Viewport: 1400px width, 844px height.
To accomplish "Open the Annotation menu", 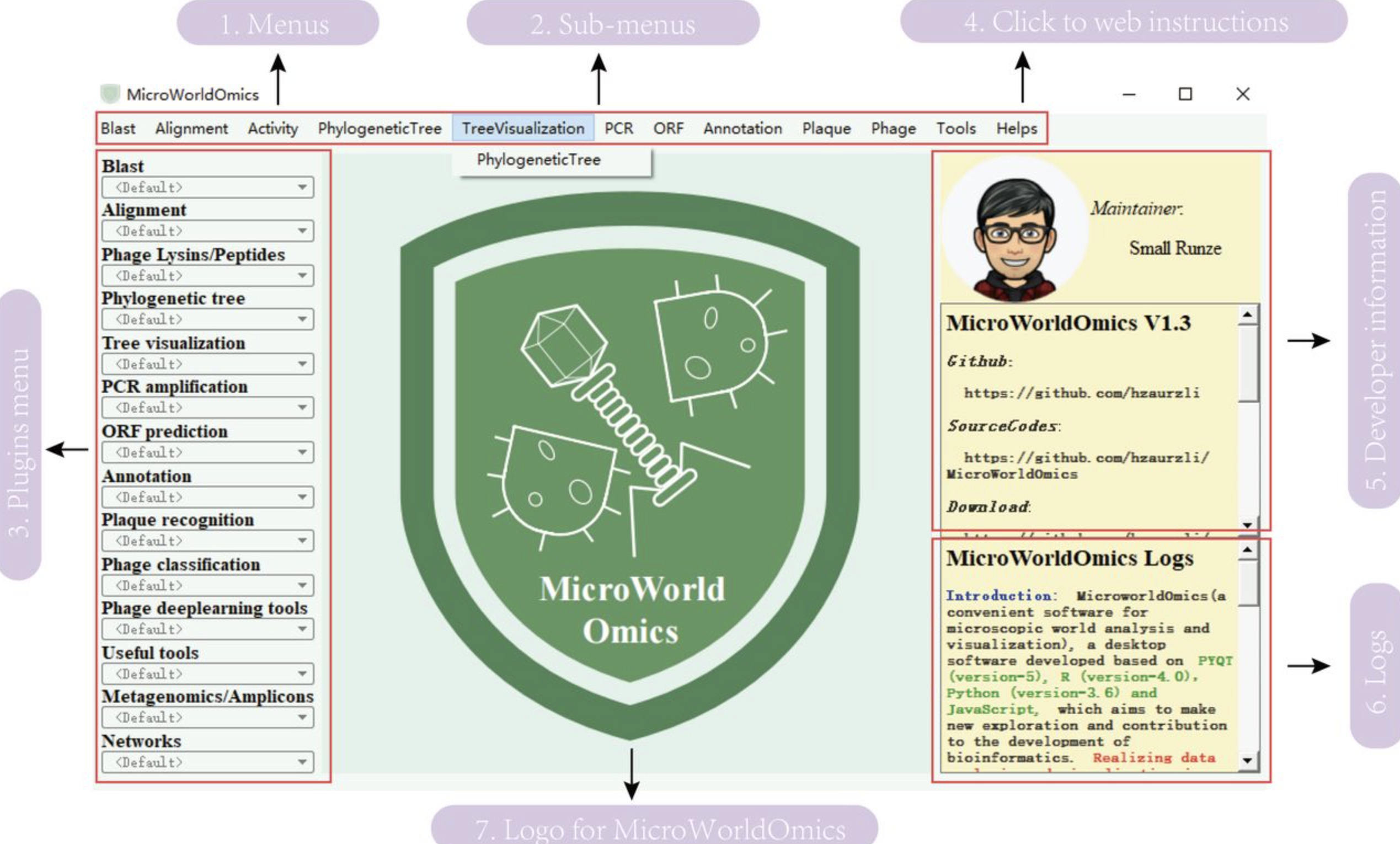I will [x=742, y=129].
